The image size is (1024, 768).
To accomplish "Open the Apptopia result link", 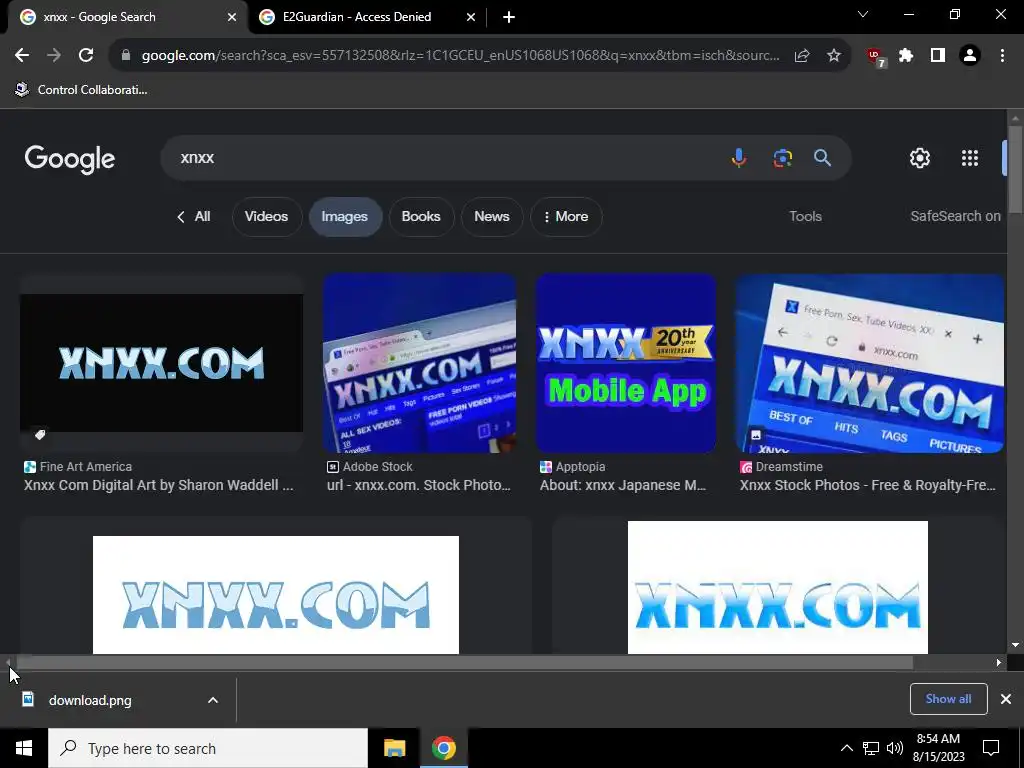I will 623,485.
